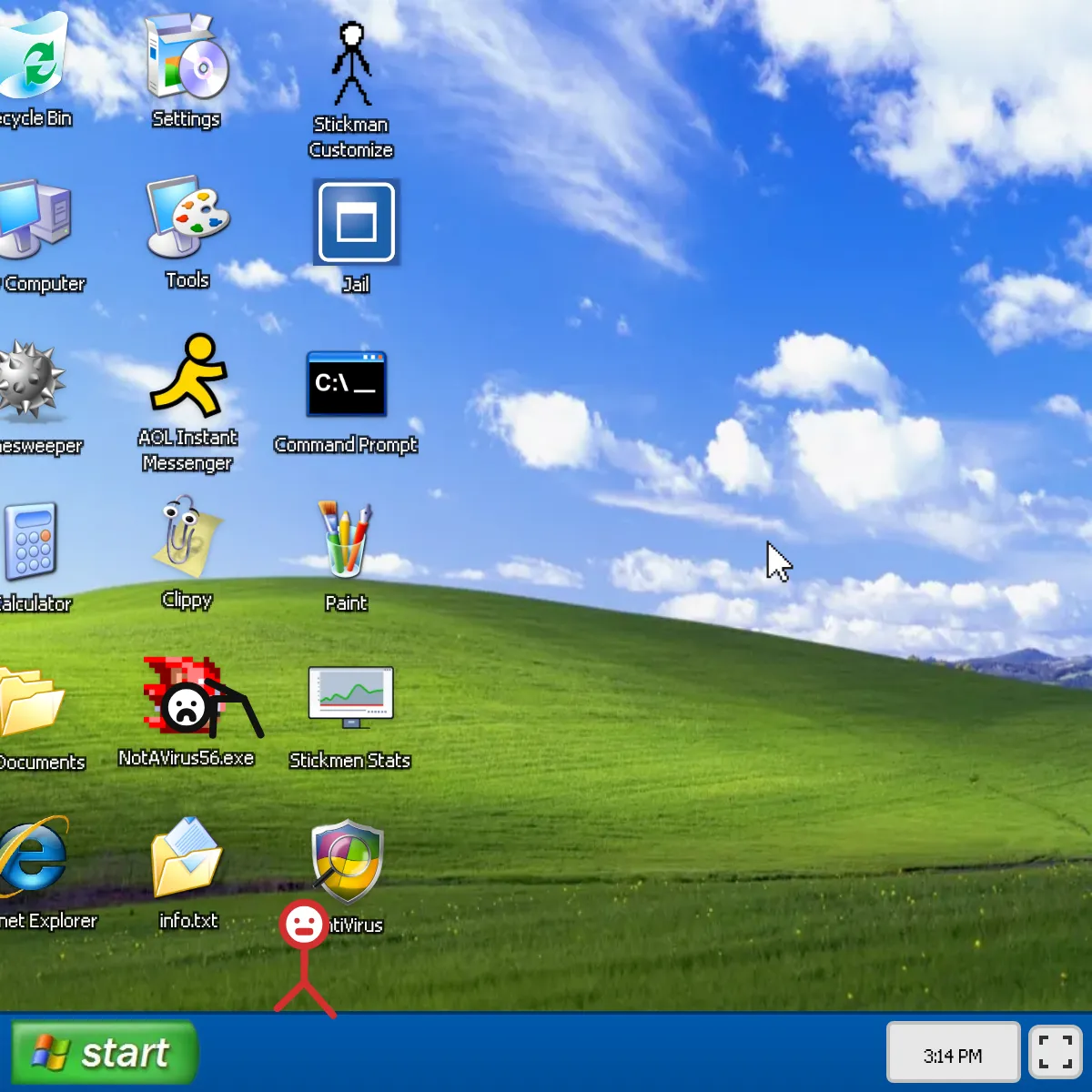Click the red stickman's face

303,925
